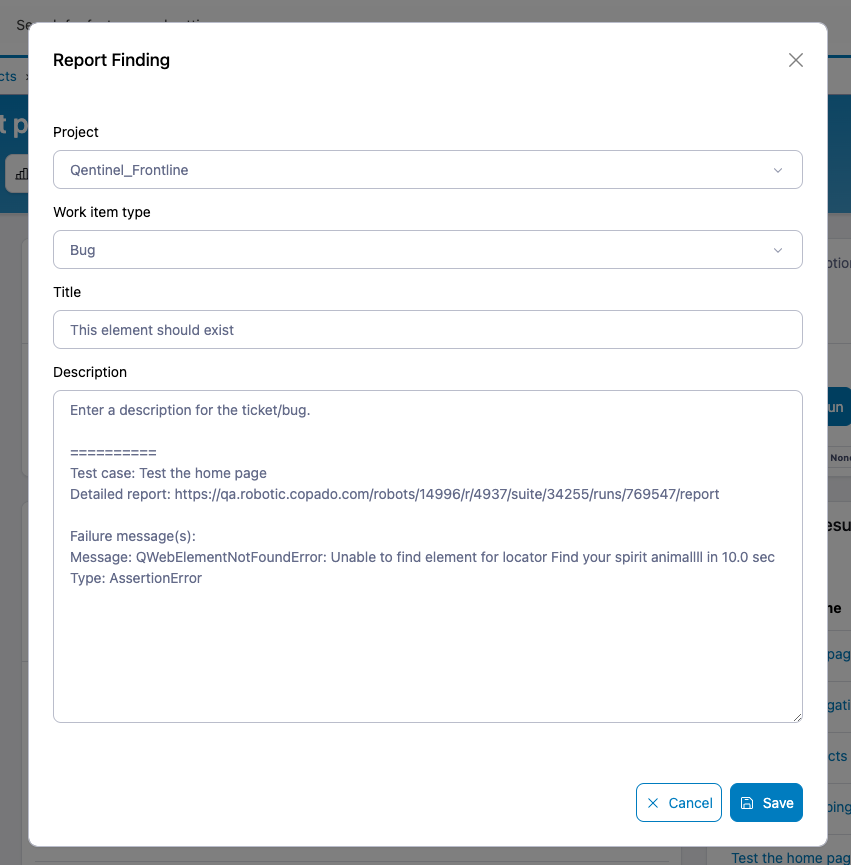Grab the Description textarea resize handle
The height and width of the screenshot is (865, 851).
[x=797, y=716]
